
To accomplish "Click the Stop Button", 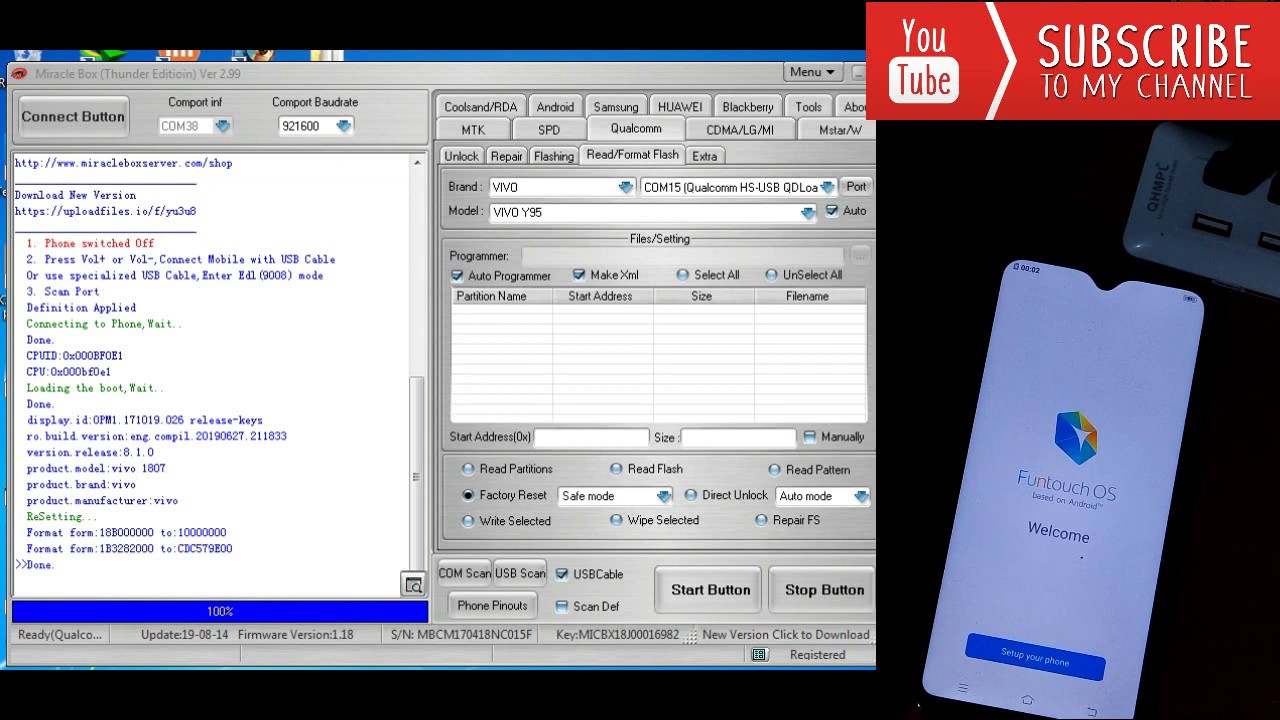I will click(x=824, y=590).
